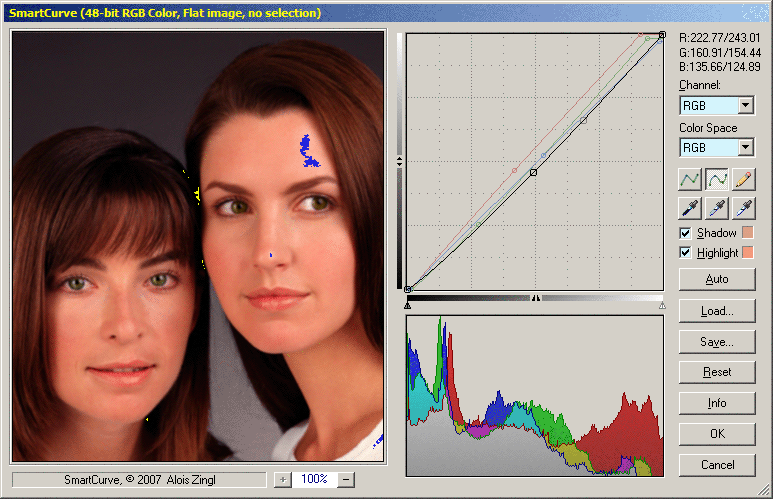Click the vertical output arrows handle
This screenshot has width=773, height=499.
(399, 161)
